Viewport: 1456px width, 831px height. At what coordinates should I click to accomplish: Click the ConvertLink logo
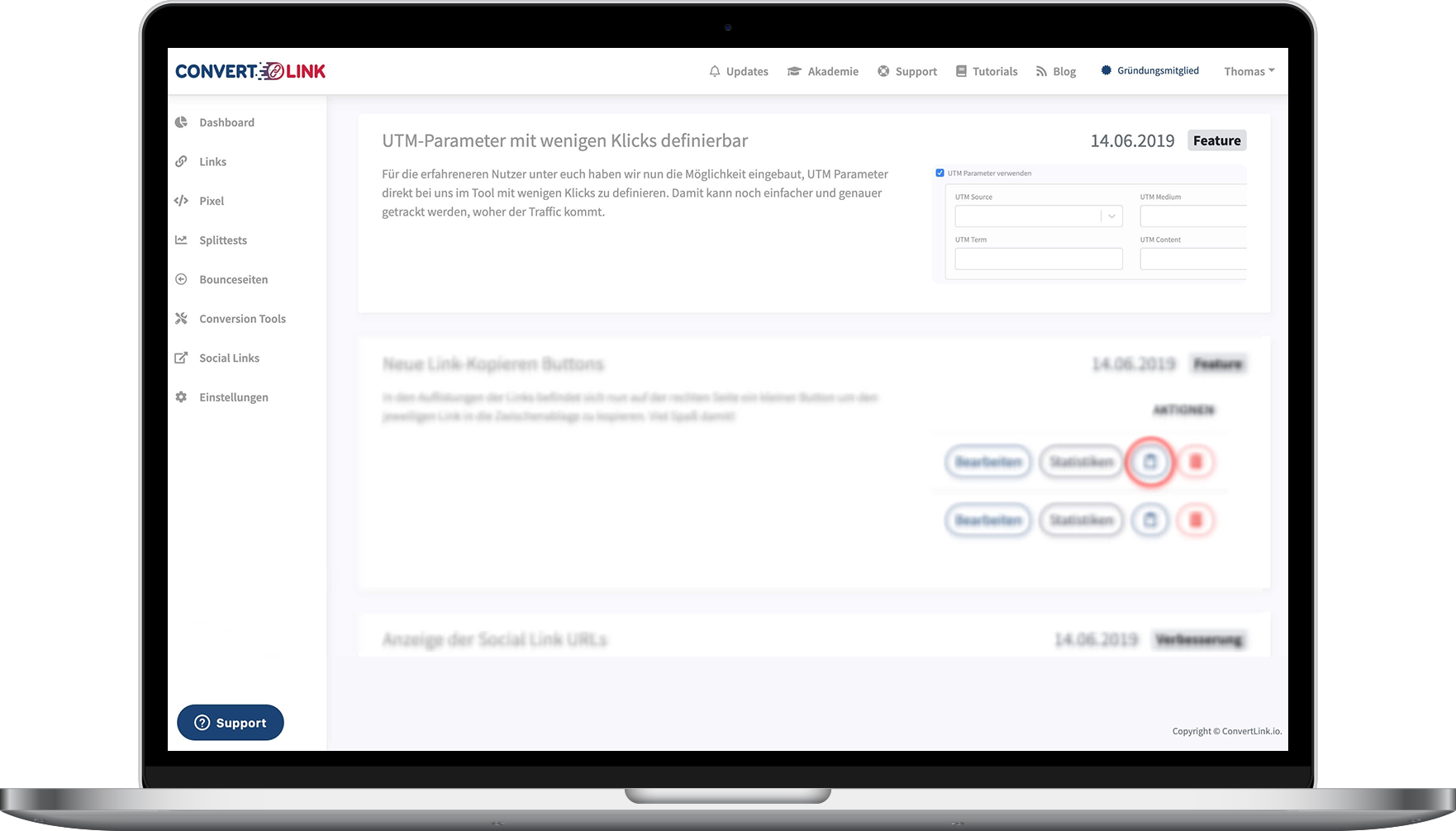click(x=250, y=71)
